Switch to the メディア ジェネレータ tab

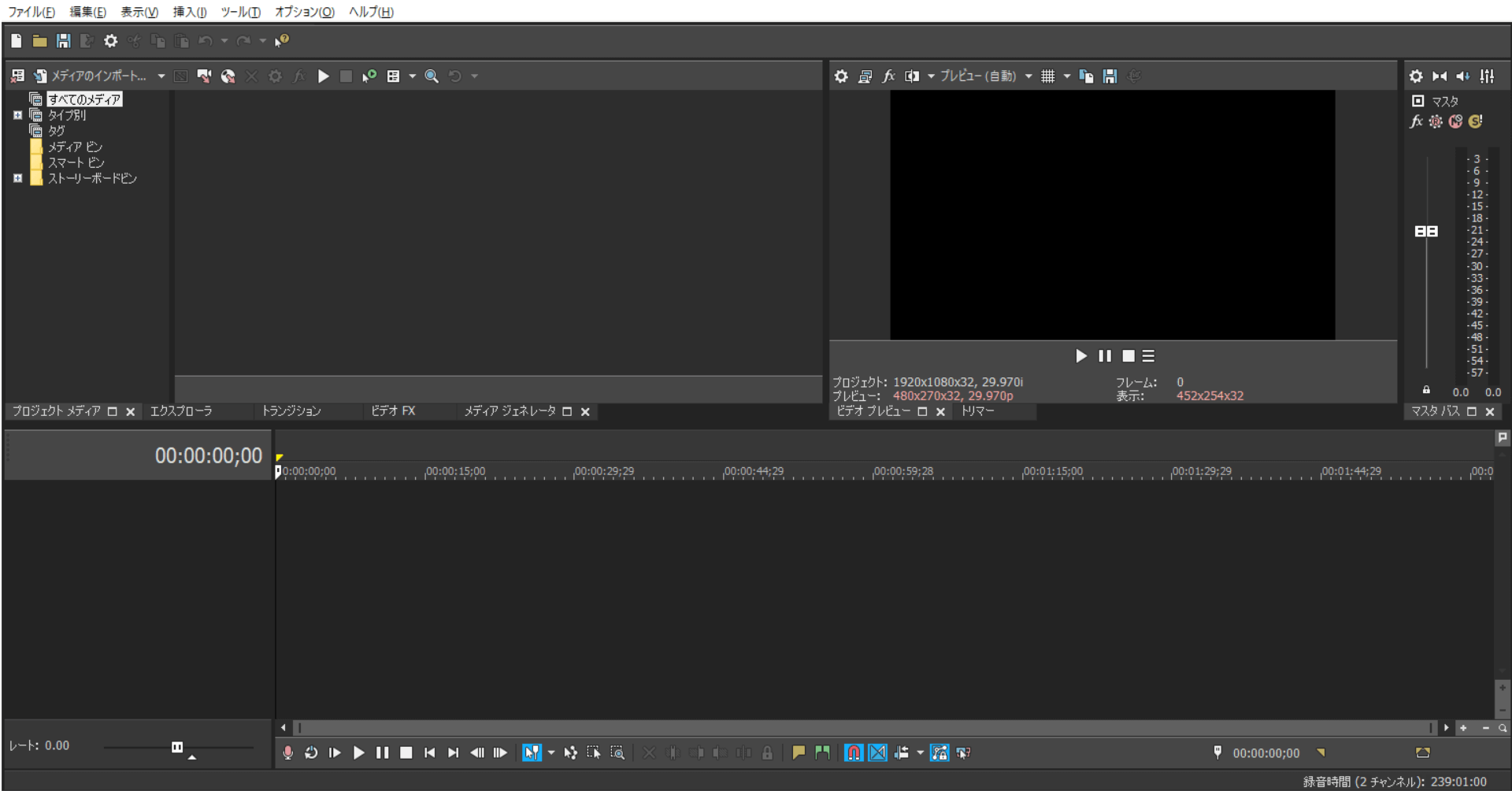tap(510, 411)
